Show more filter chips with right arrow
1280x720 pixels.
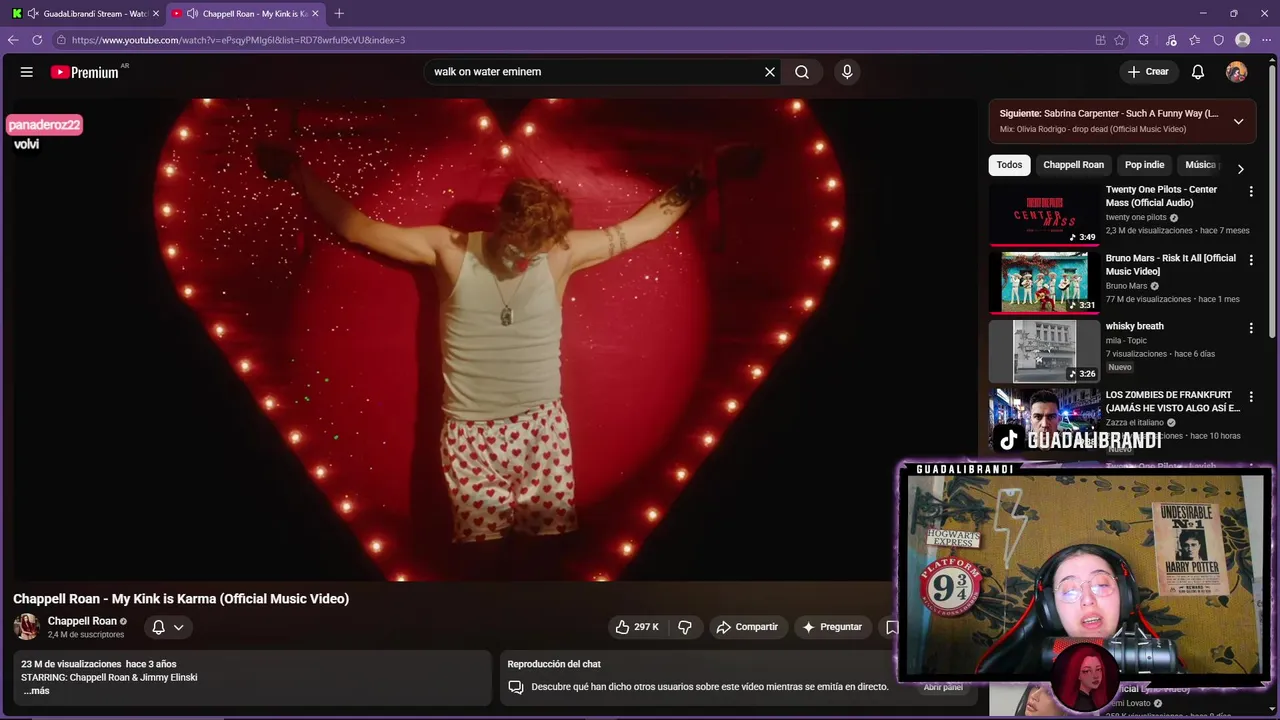coord(1240,168)
